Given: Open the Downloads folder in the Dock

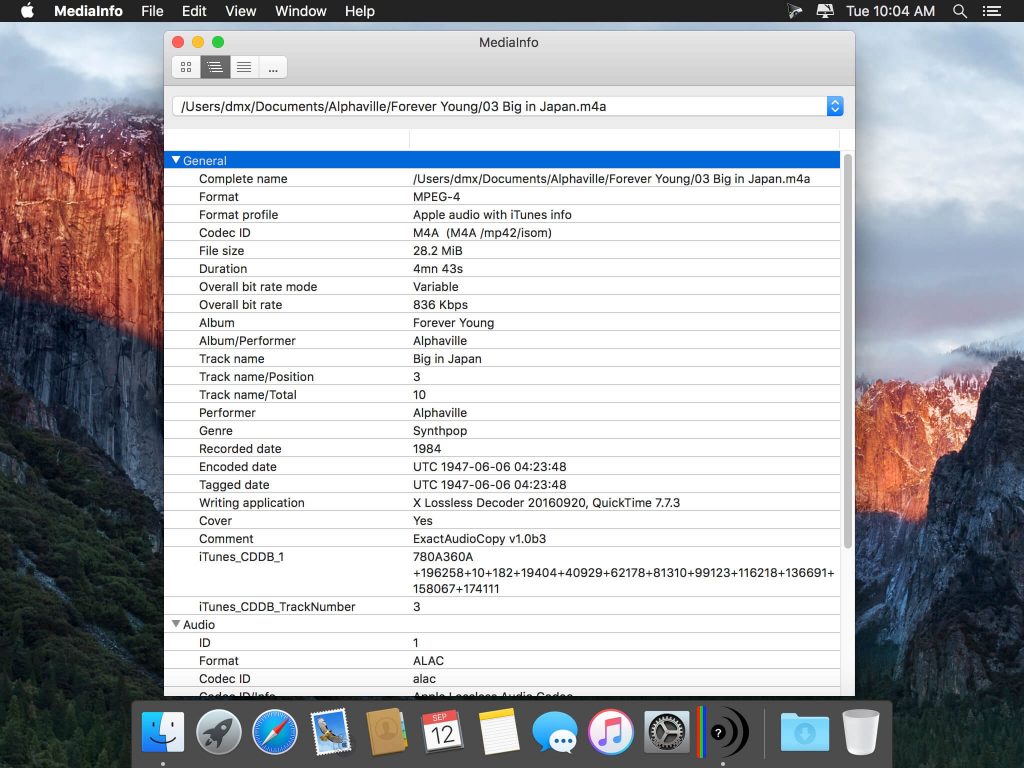Looking at the screenshot, I should 804,732.
